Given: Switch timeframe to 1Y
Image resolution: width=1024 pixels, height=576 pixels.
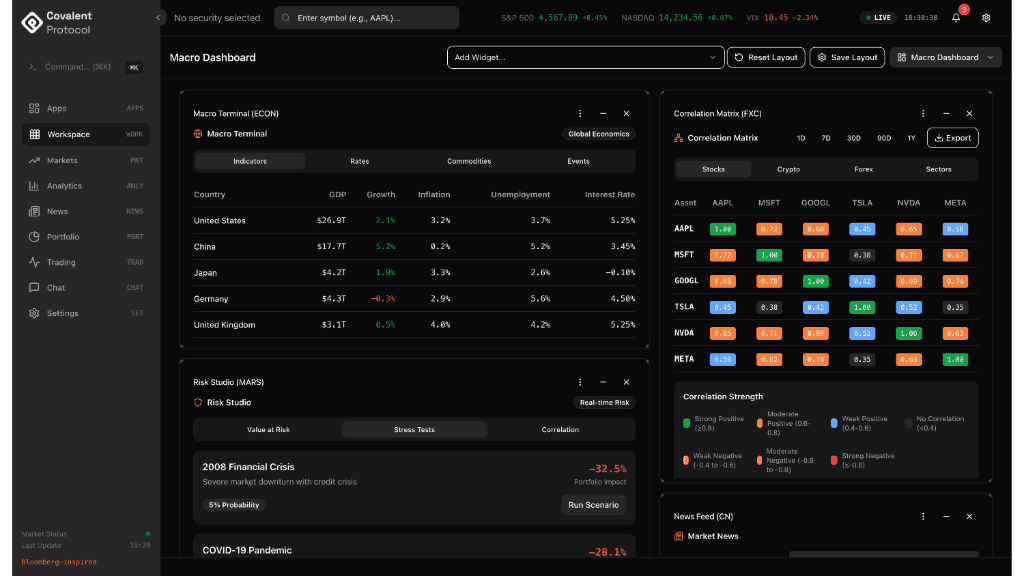Looking at the screenshot, I should click(x=911, y=138).
